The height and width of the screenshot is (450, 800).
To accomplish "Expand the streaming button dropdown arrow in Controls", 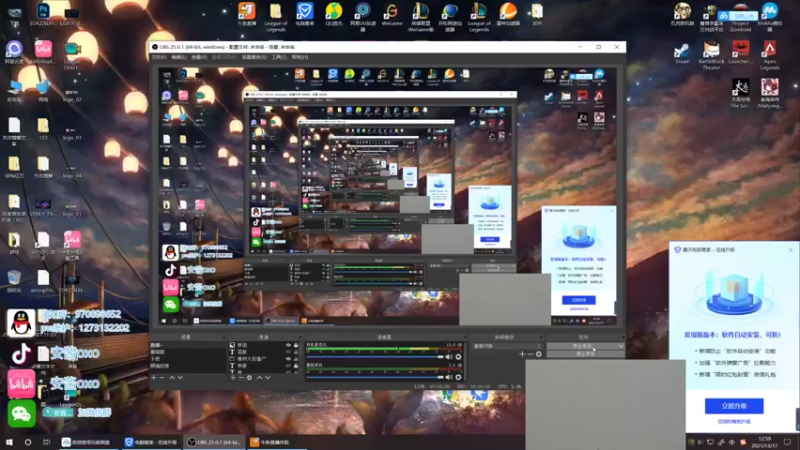I will coord(620,346).
